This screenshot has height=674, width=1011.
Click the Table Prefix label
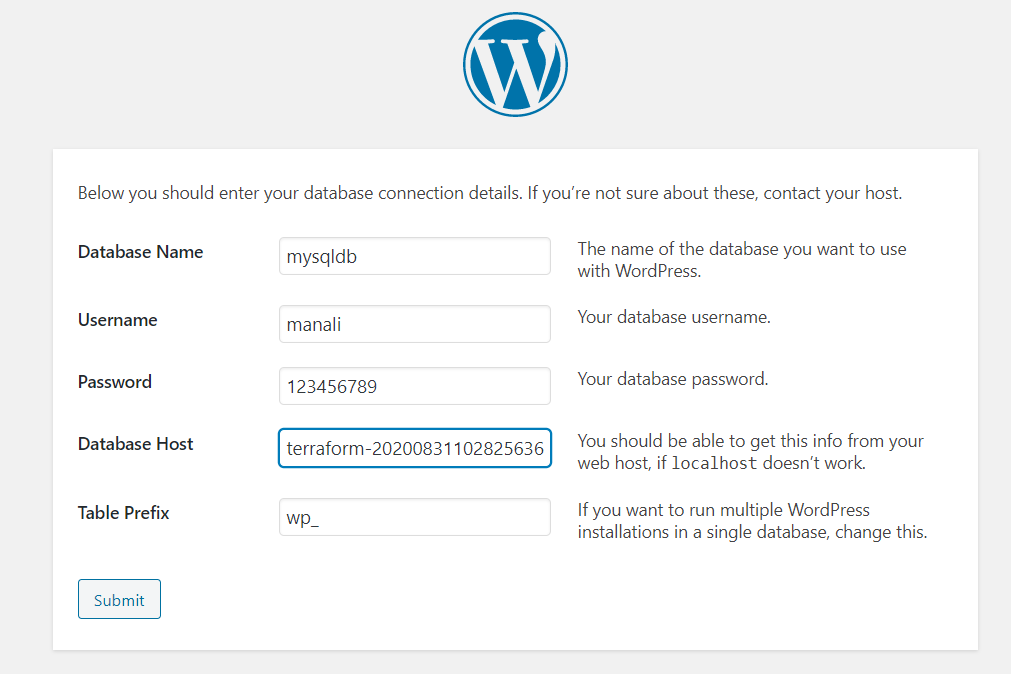pyautogui.click(x=124, y=513)
